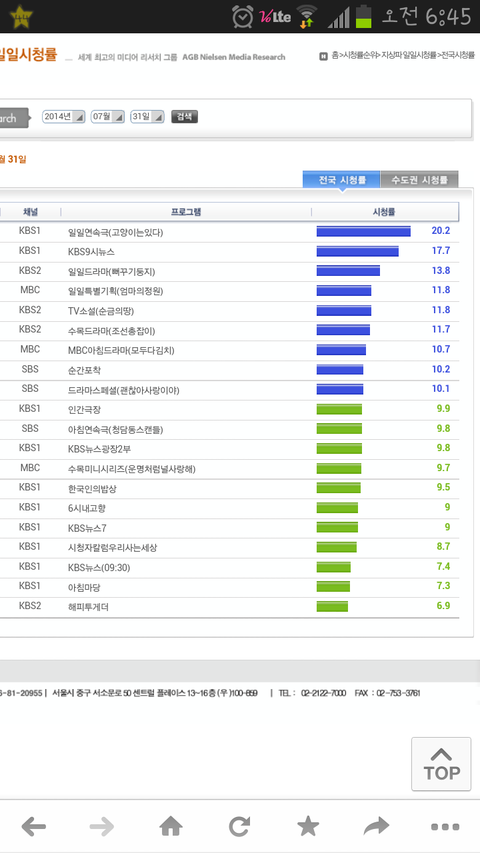The image size is (480, 853).
Task: Click the 20.2 rating bar for 고양이는있다
Action: pos(364,231)
